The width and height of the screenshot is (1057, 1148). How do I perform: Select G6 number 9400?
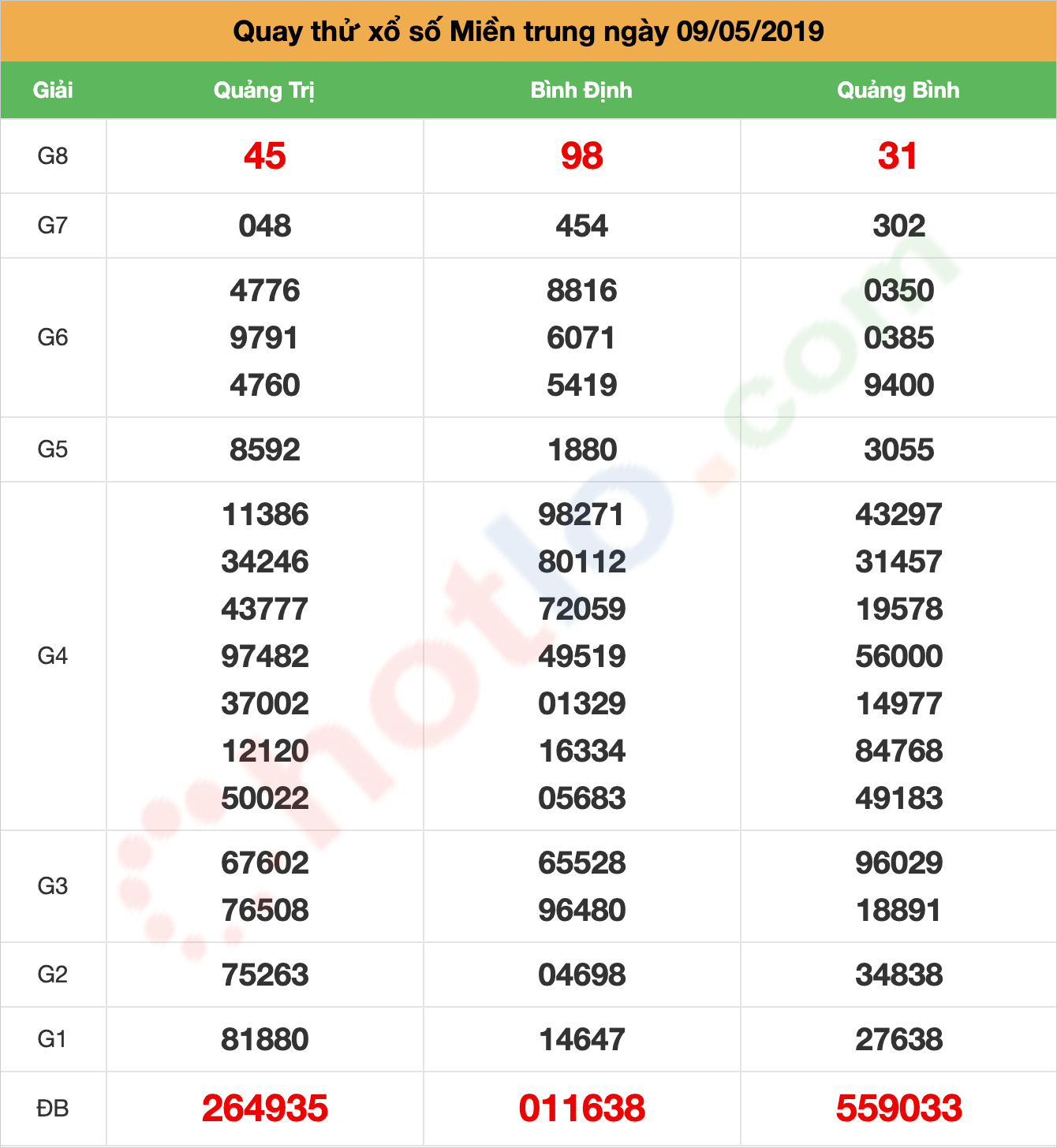point(899,386)
